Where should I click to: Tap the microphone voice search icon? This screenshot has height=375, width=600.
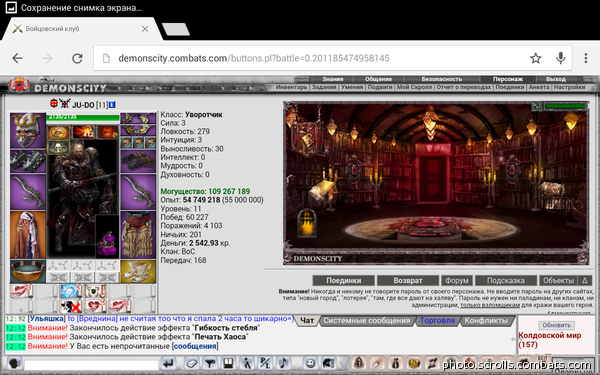pos(561,58)
